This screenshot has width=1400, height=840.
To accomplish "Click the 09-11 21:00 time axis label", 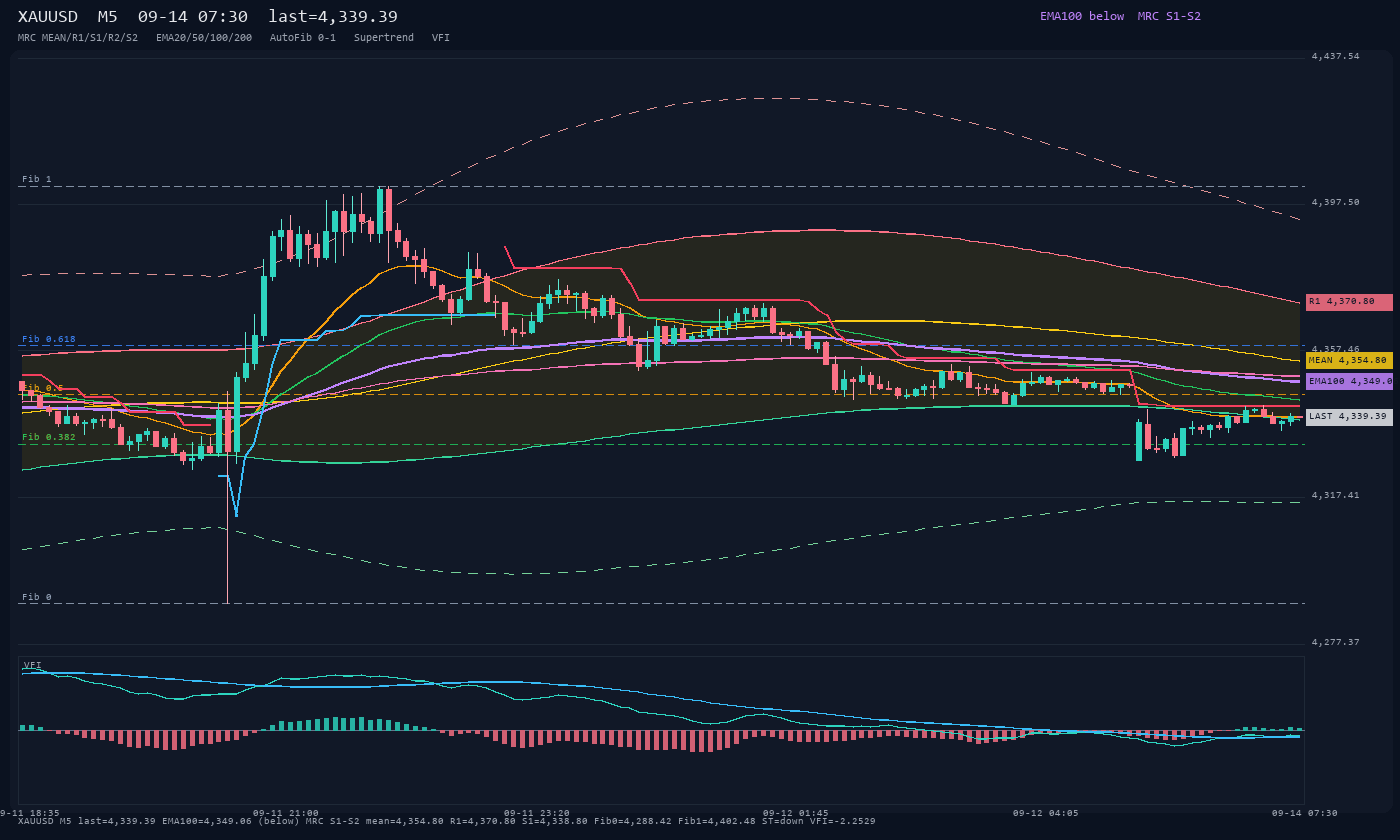I will tap(286, 813).
